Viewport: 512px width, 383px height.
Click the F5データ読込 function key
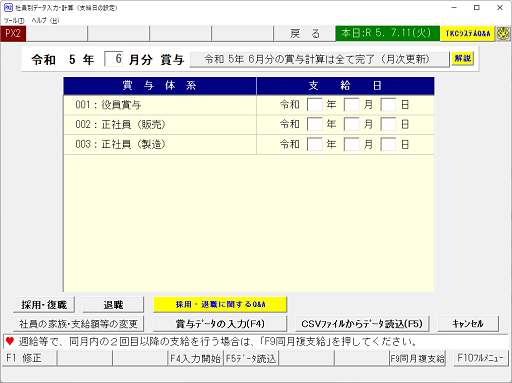tap(251, 358)
